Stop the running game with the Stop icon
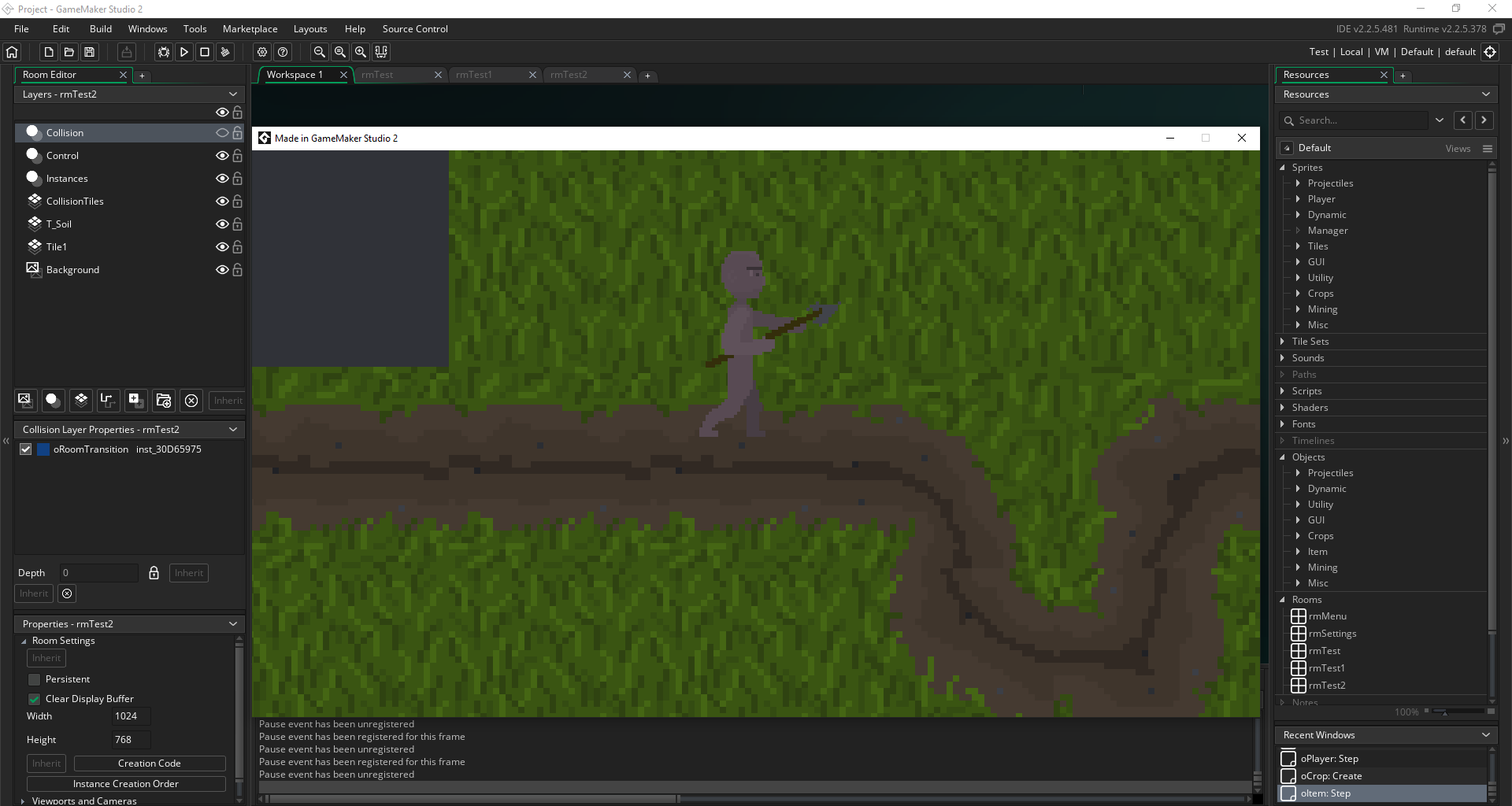Screen dimensions: 1512x806 (x=205, y=52)
